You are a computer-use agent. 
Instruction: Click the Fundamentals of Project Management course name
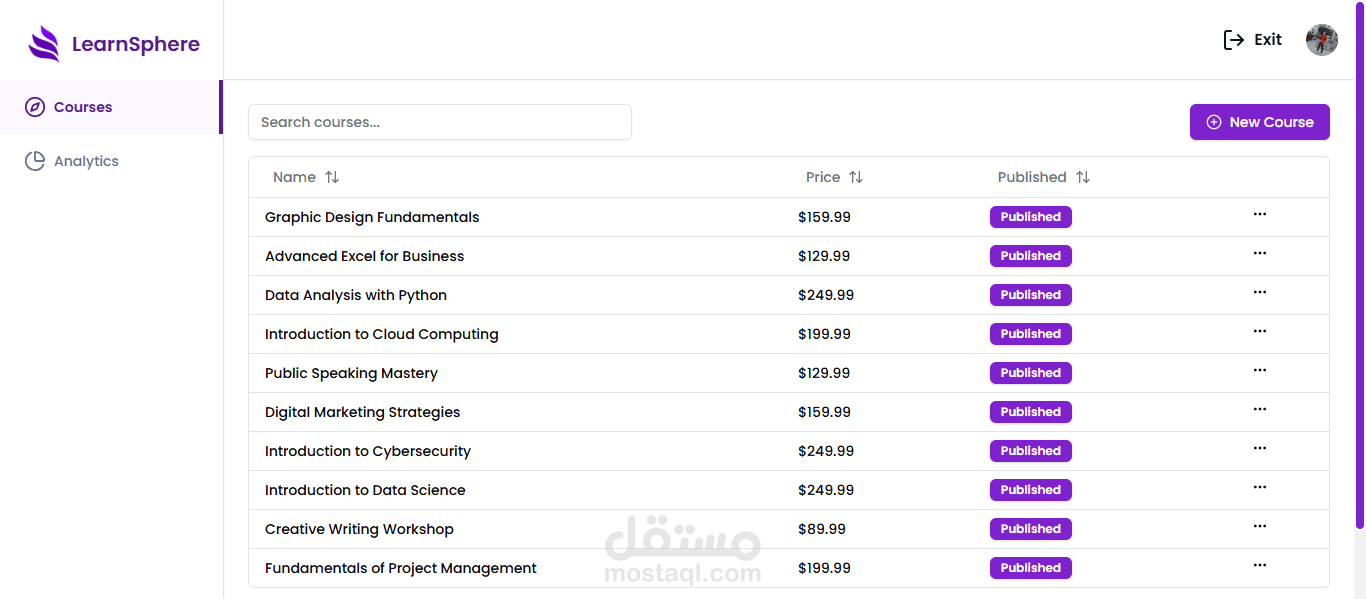pos(400,568)
